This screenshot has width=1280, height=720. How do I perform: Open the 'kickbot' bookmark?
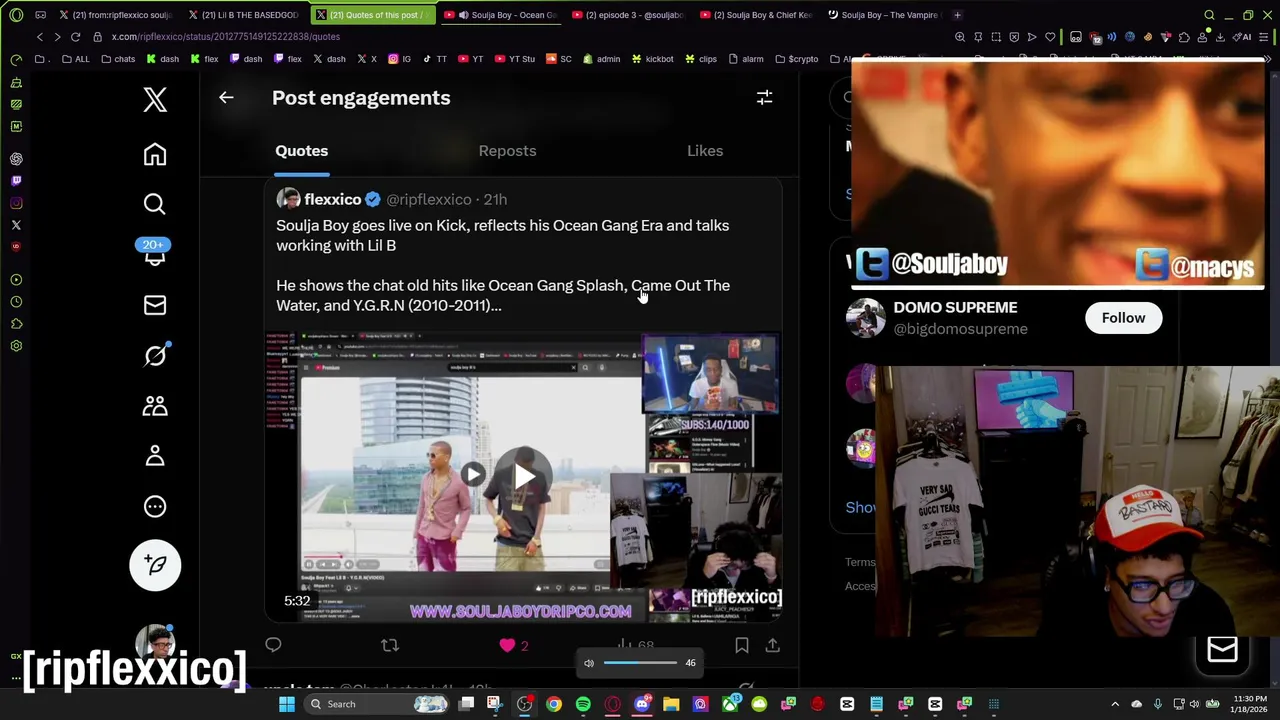pos(652,59)
